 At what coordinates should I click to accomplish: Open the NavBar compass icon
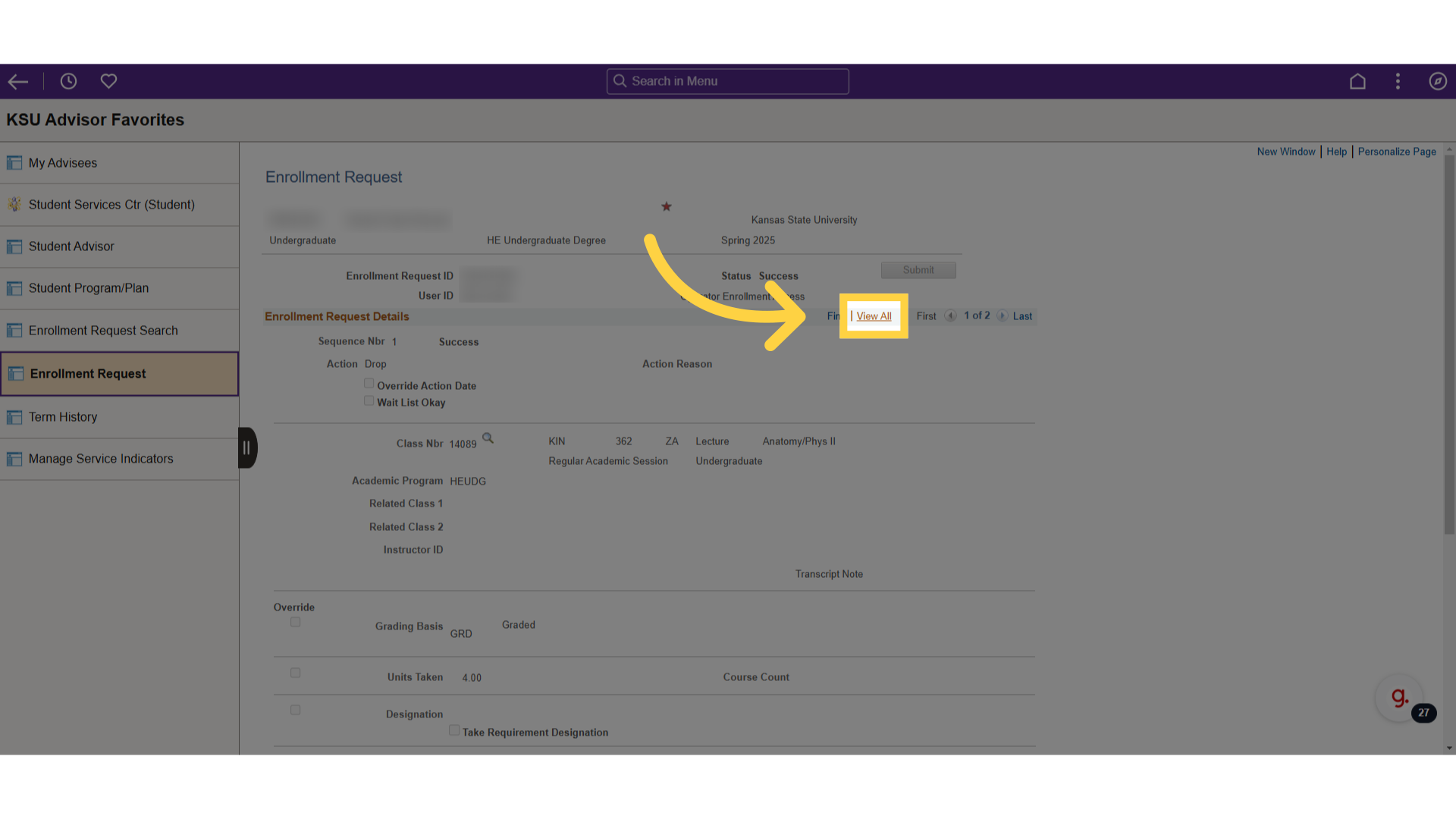(1438, 81)
